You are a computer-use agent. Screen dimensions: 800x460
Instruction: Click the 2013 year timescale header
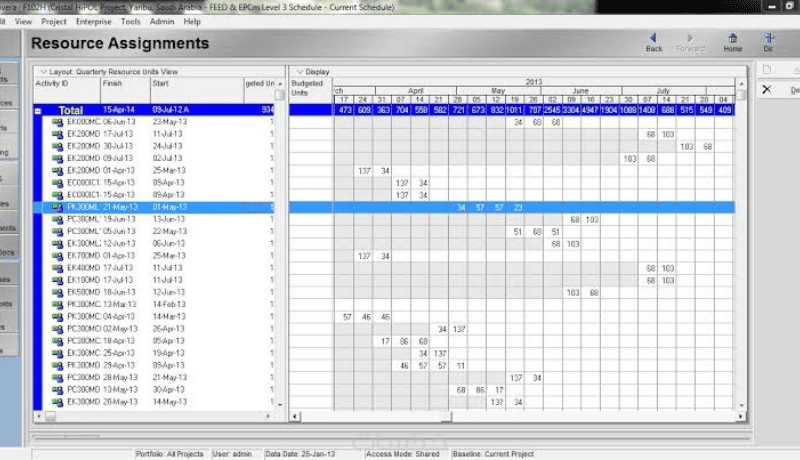[x=534, y=82]
